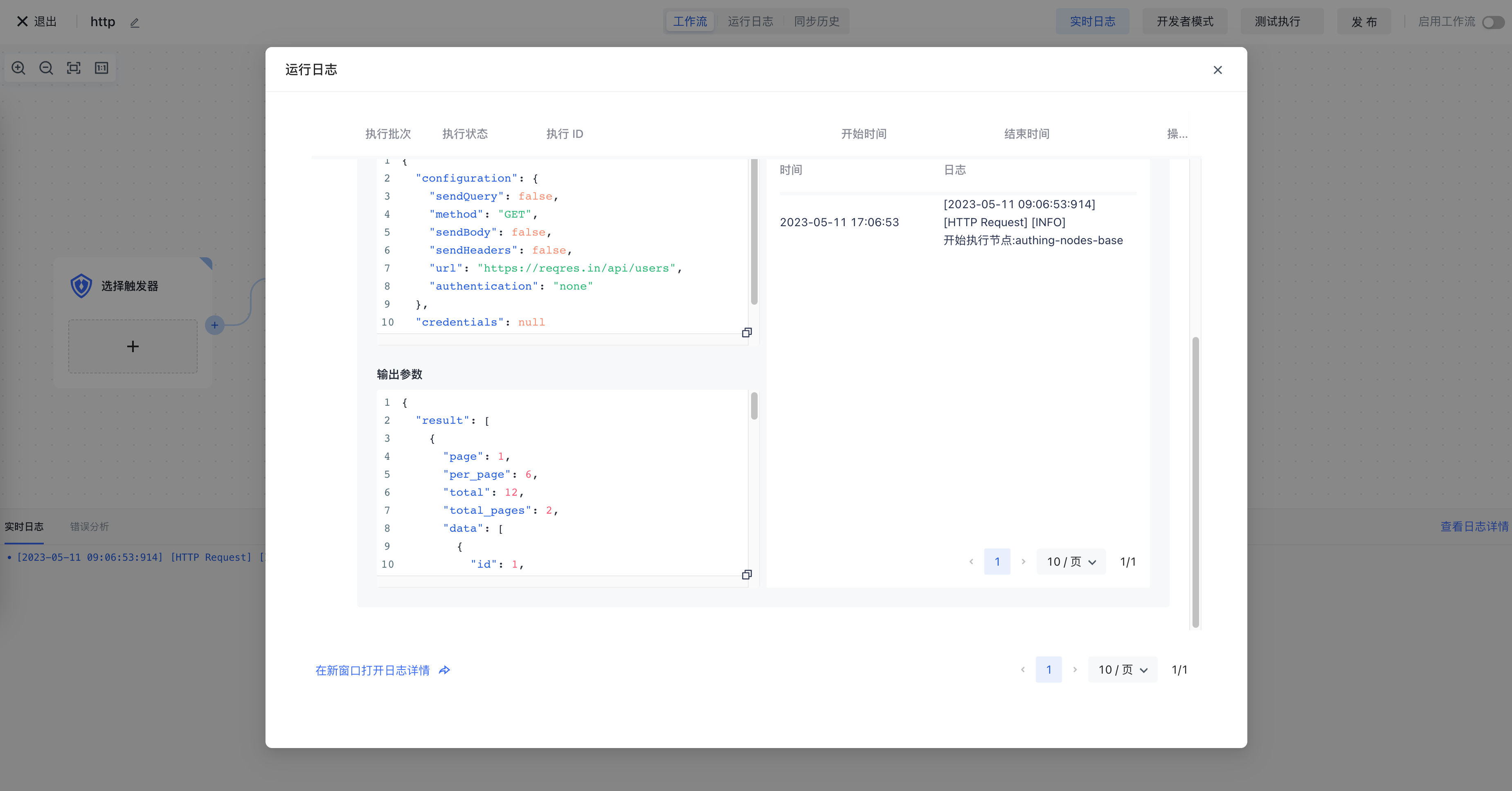
Task: Click the dialog's vertical scrollbar thumb
Action: tap(1195, 481)
